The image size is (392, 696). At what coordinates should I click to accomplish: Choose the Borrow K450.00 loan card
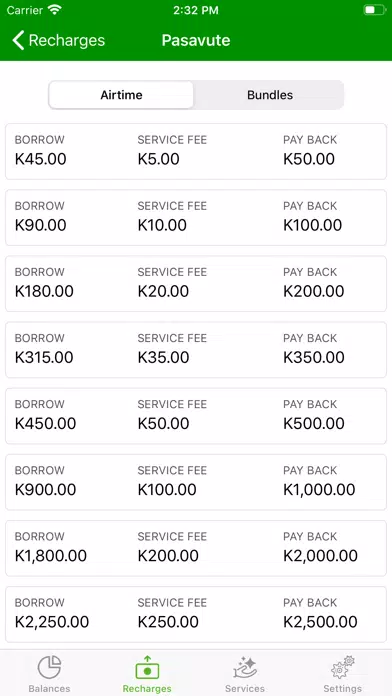pos(196,416)
